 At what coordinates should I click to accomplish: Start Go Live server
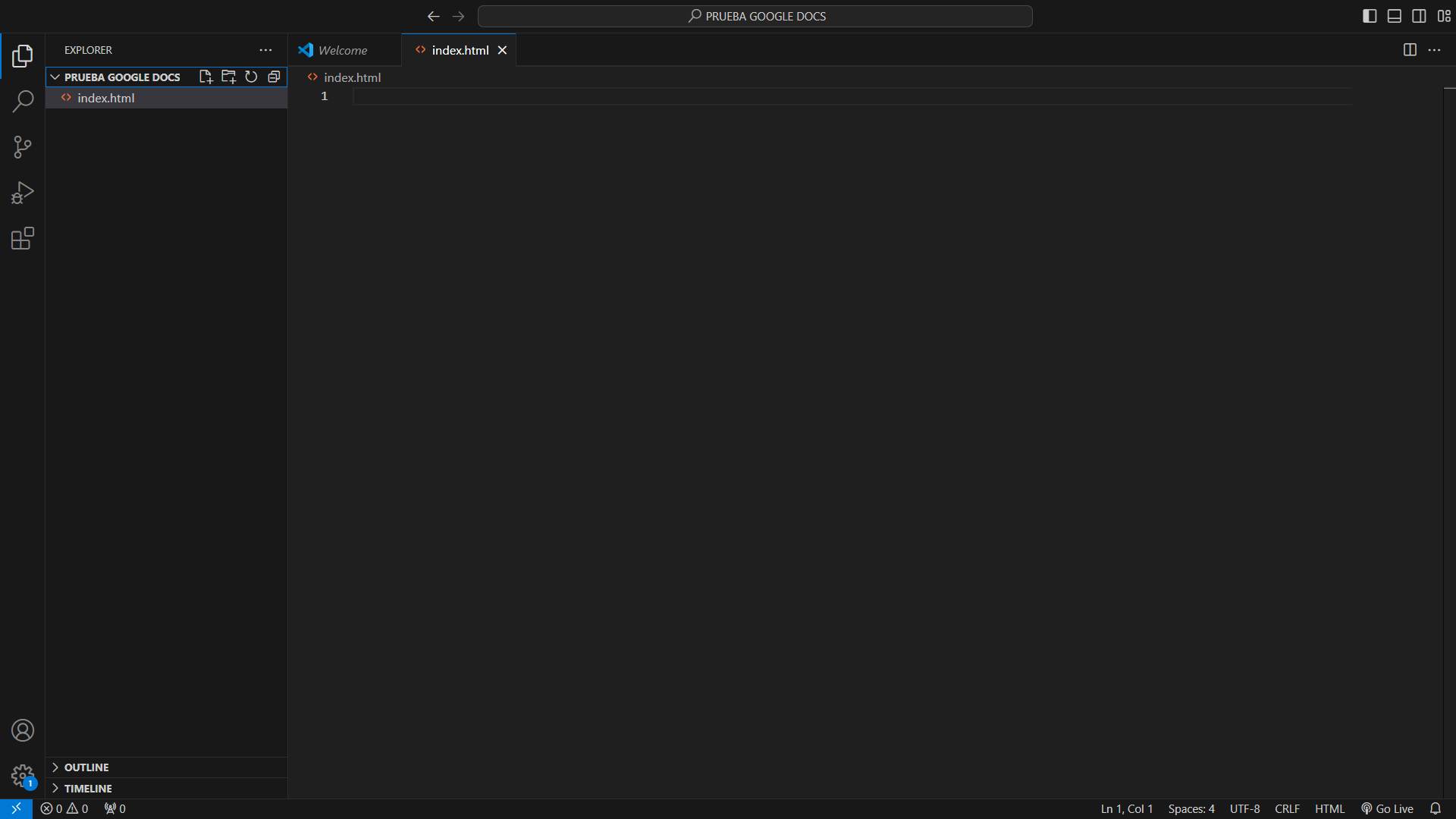coord(1387,808)
